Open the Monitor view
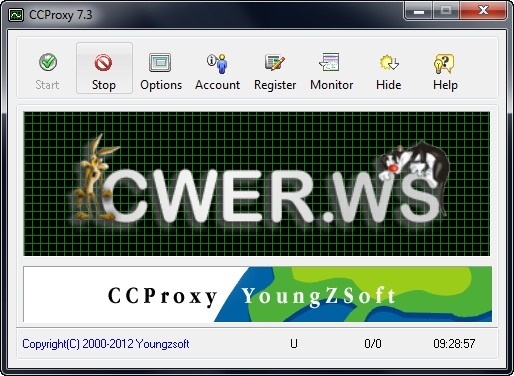Image resolution: width=514 pixels, height=376 pixels. pyautogui.click(x=332, y=68)
